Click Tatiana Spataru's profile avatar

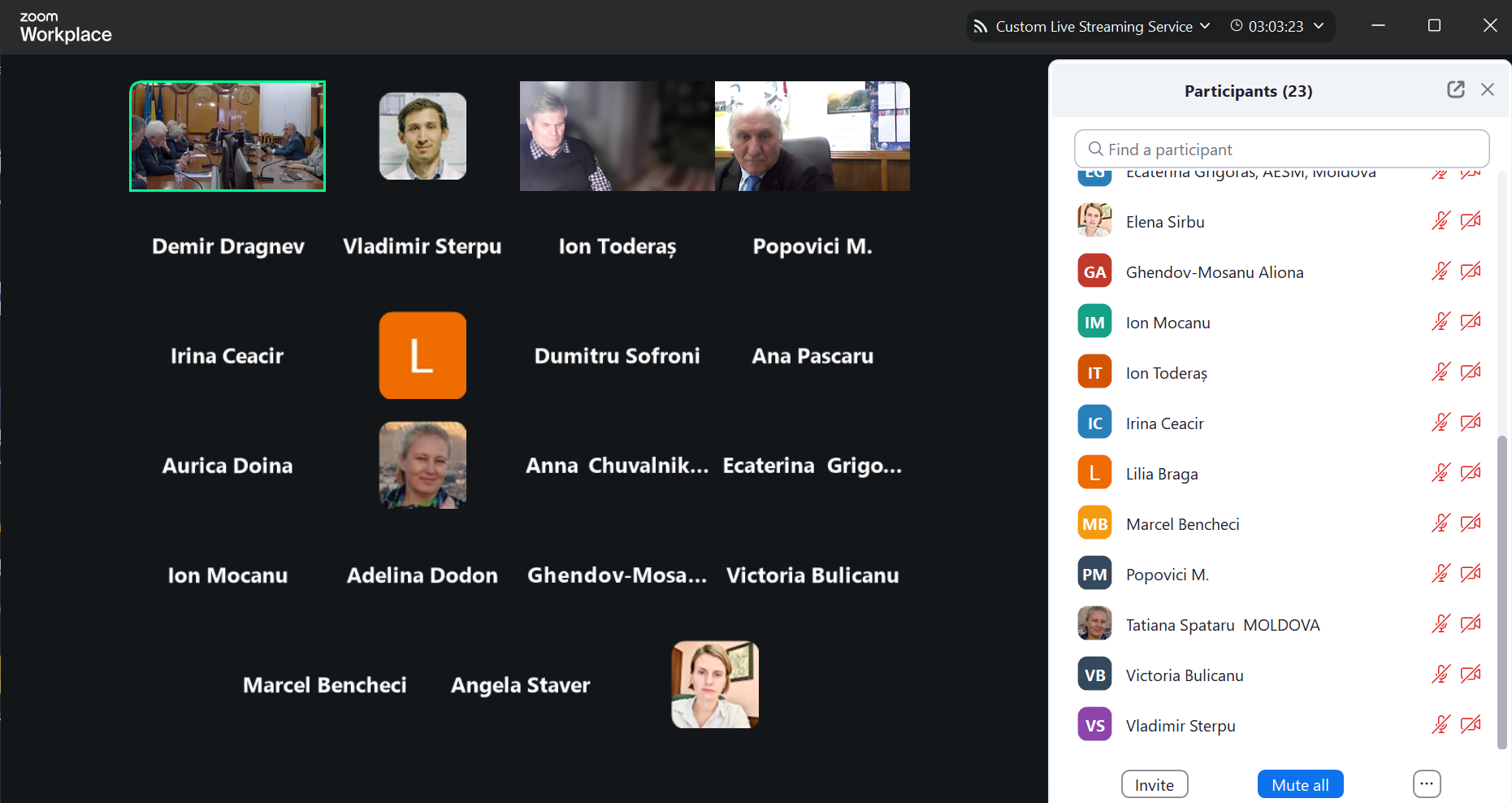click(1094, 624)
